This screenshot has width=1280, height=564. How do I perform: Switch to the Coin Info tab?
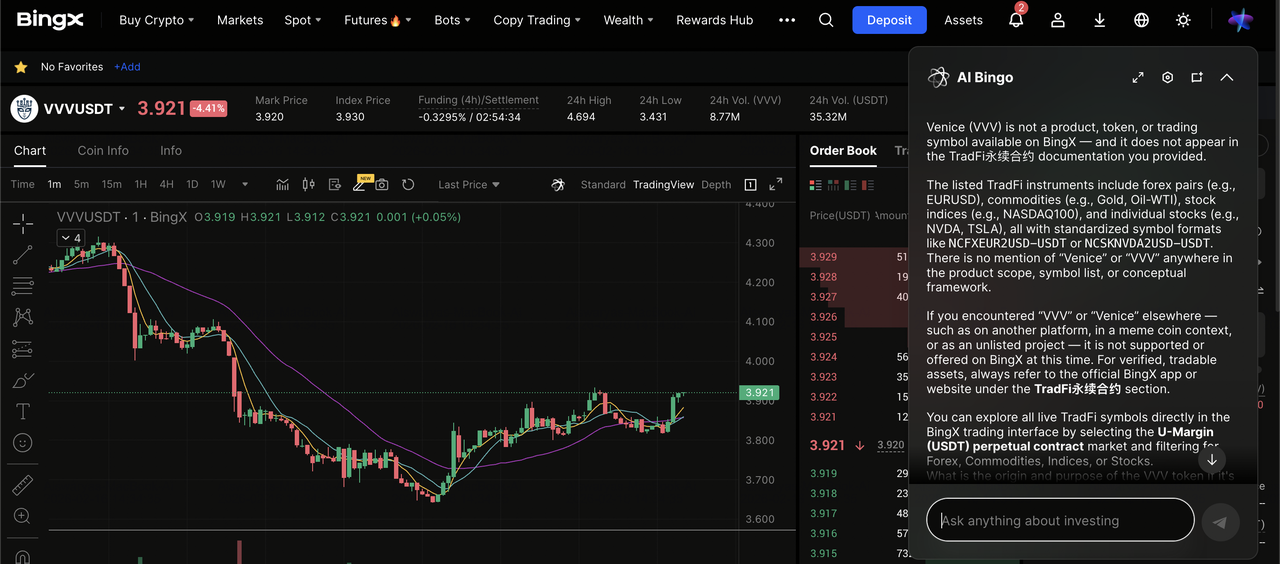[103, 151]
